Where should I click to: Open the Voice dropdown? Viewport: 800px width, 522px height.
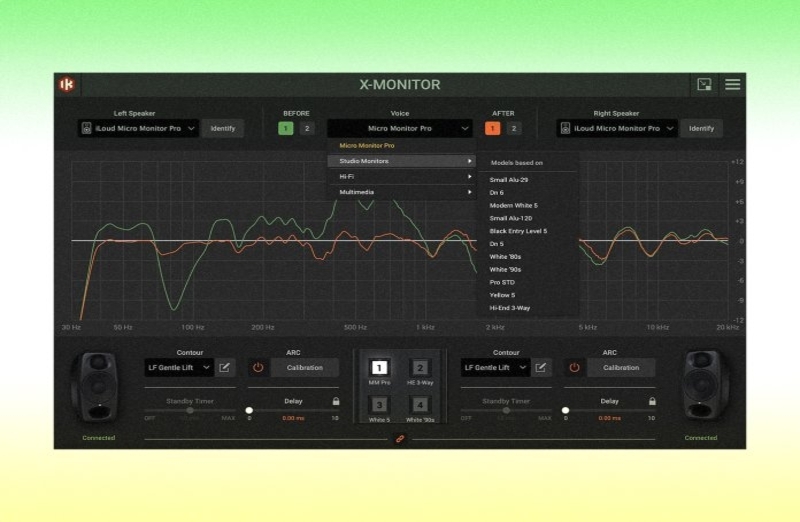click(399, 129)
